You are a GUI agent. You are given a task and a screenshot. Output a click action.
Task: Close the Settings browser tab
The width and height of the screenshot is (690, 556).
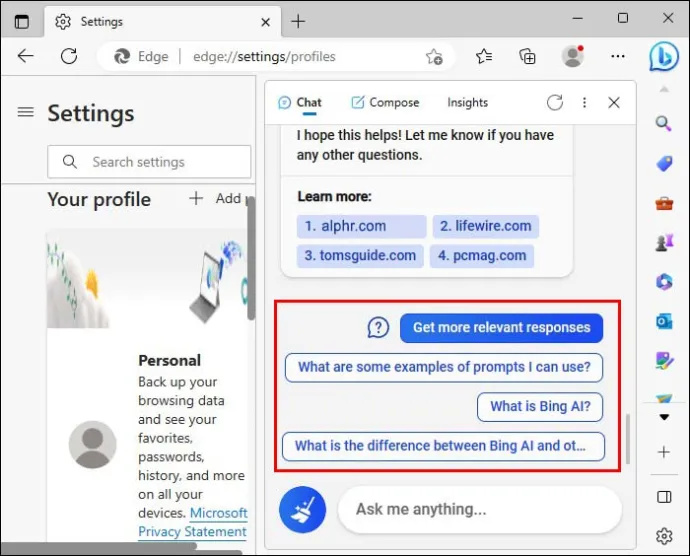point(265,22)
